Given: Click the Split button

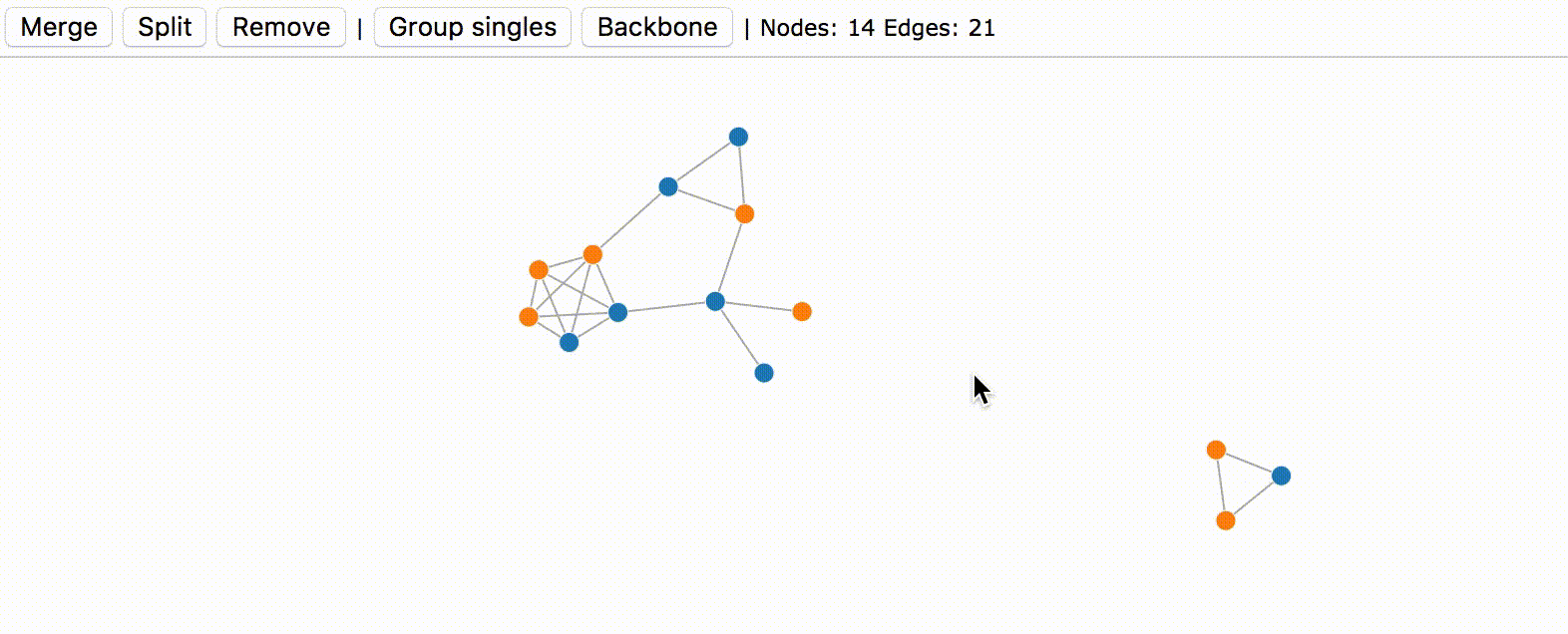Looking at the screenshot, I should [x=165, y=27].
